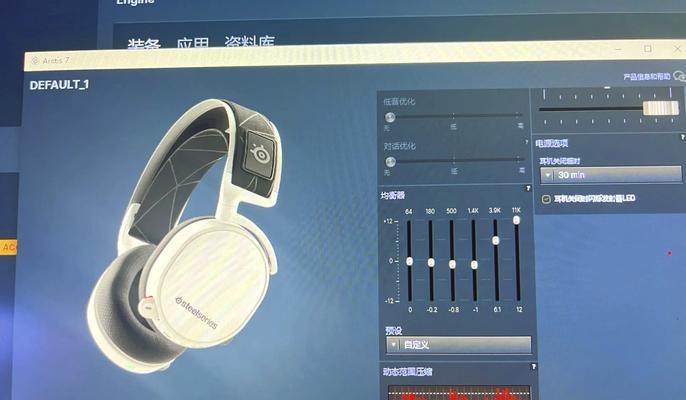Click the 对话优化 dialog enhancement slider handle
686x400 pixels.
coord(390,161)
